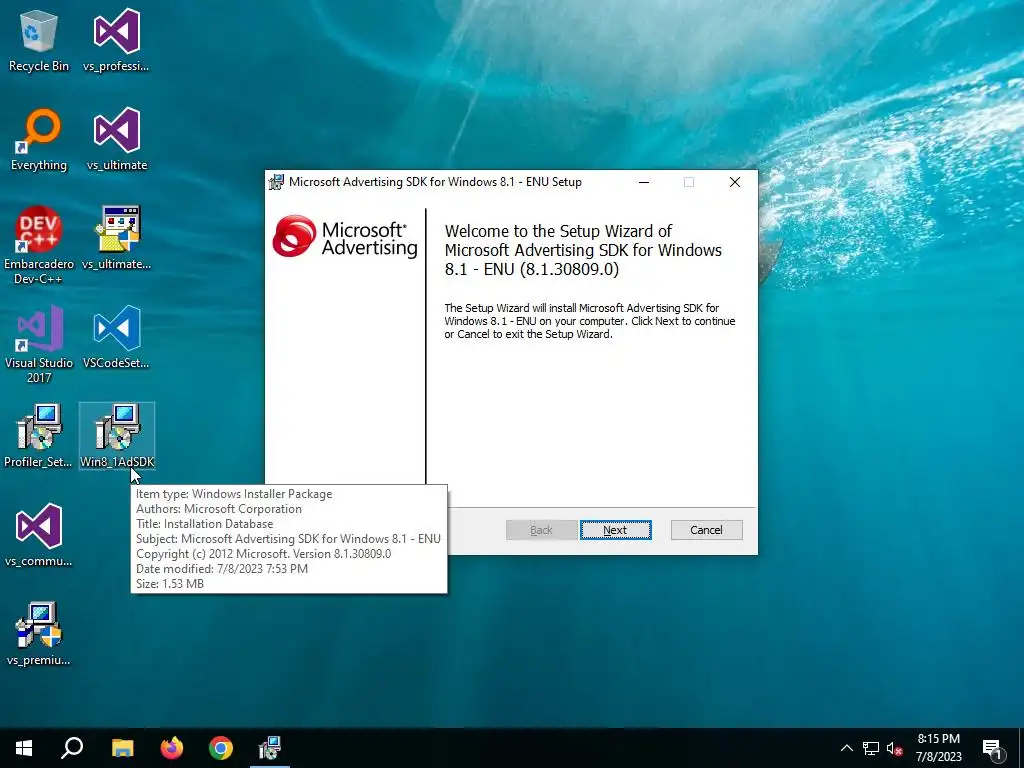Open the Windows Start menu
Screen dimensions: 1024x768
coord(24,748)
